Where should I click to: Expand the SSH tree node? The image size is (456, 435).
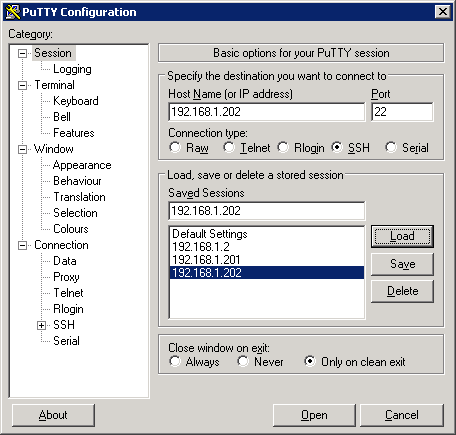[41, 325]
